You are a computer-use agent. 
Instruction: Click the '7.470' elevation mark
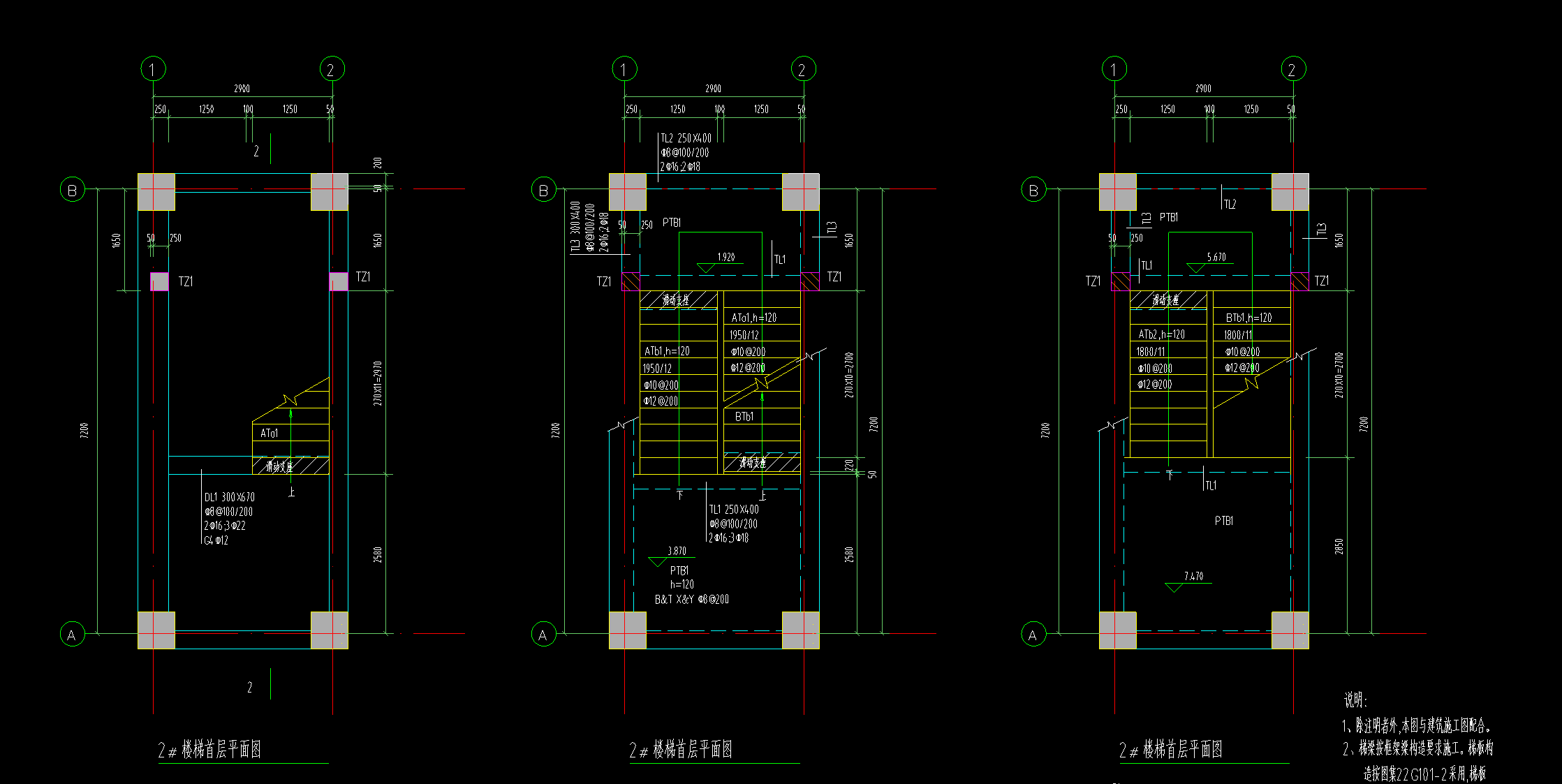[1193, 577]
